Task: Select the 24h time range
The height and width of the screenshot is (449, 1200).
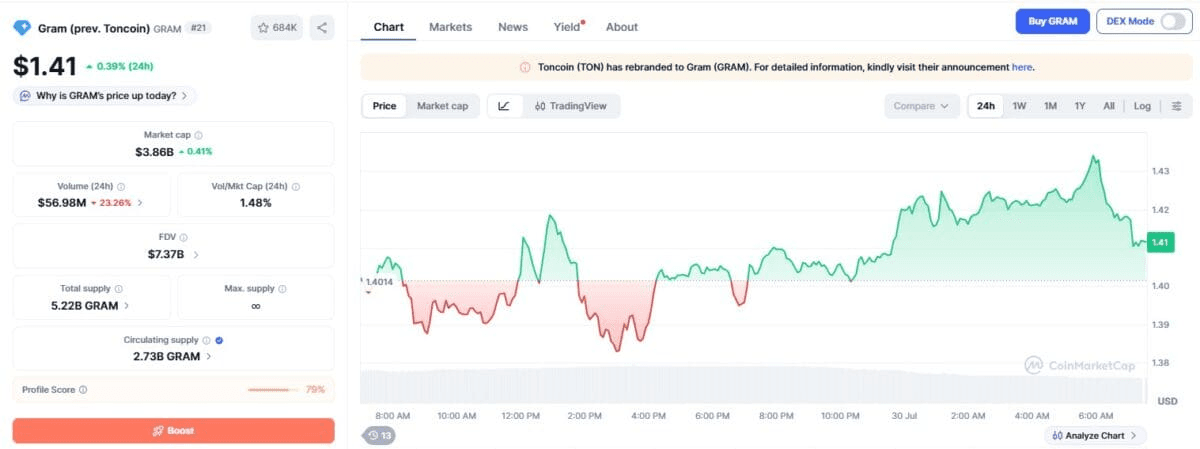Action: pyautogui.click(x=986, y=106)
